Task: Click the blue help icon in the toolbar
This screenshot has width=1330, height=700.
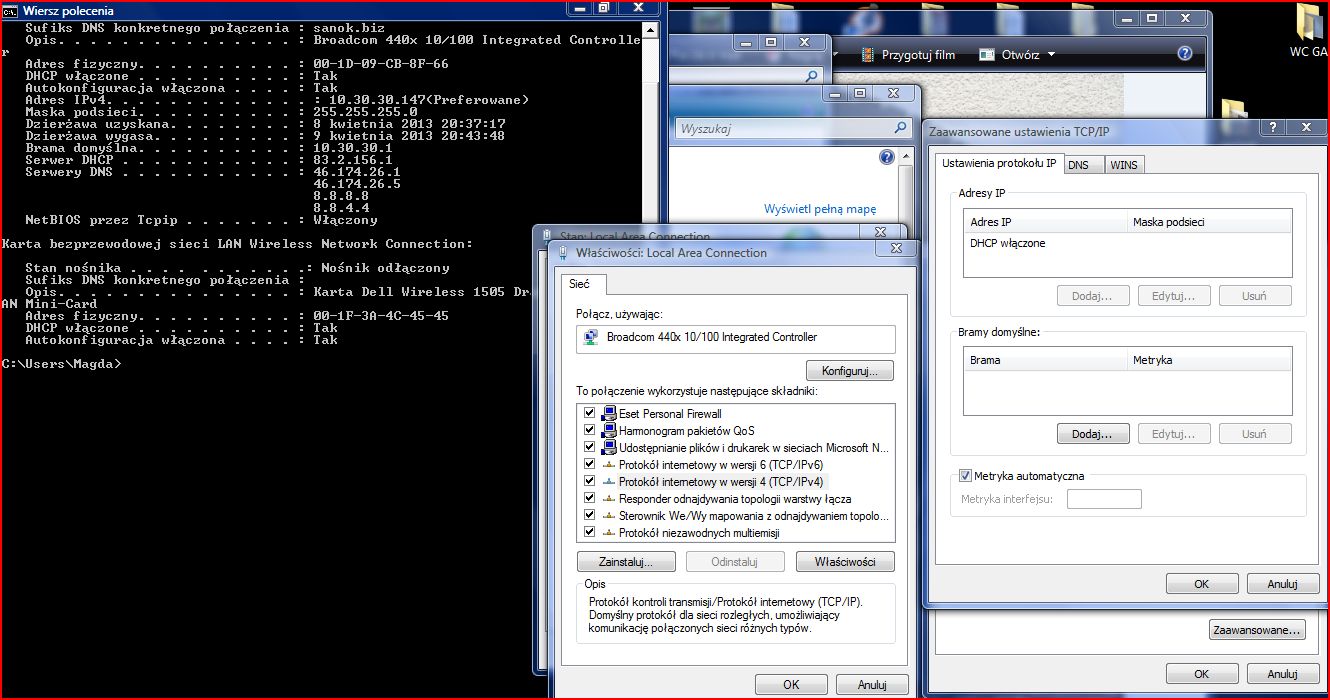Action: point(1185,54)
